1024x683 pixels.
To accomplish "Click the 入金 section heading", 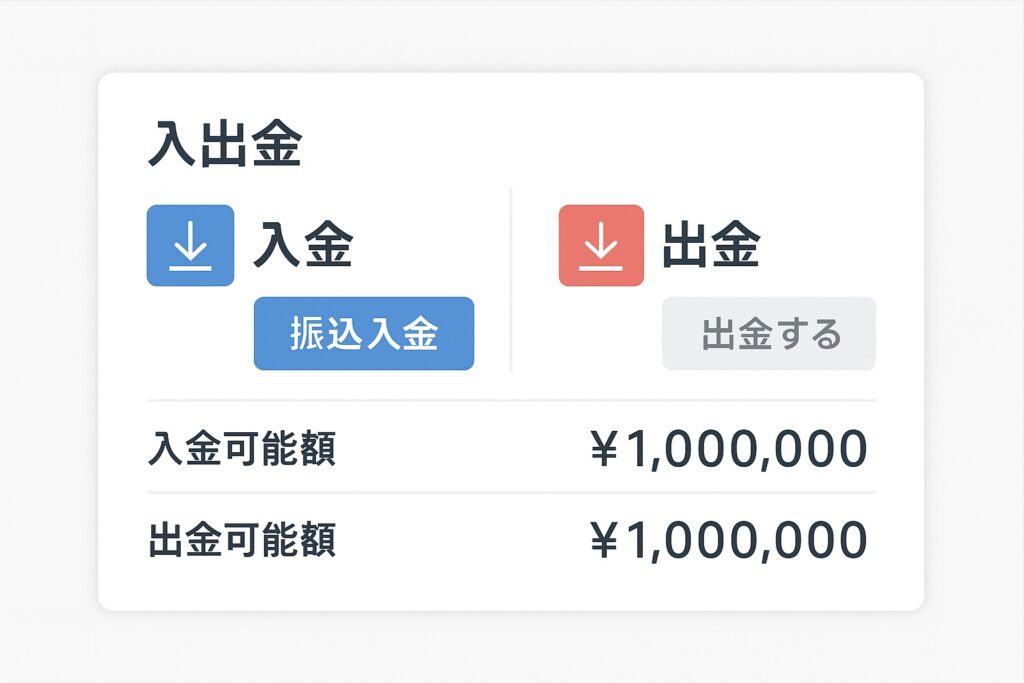I will click(x=303, y=244).
